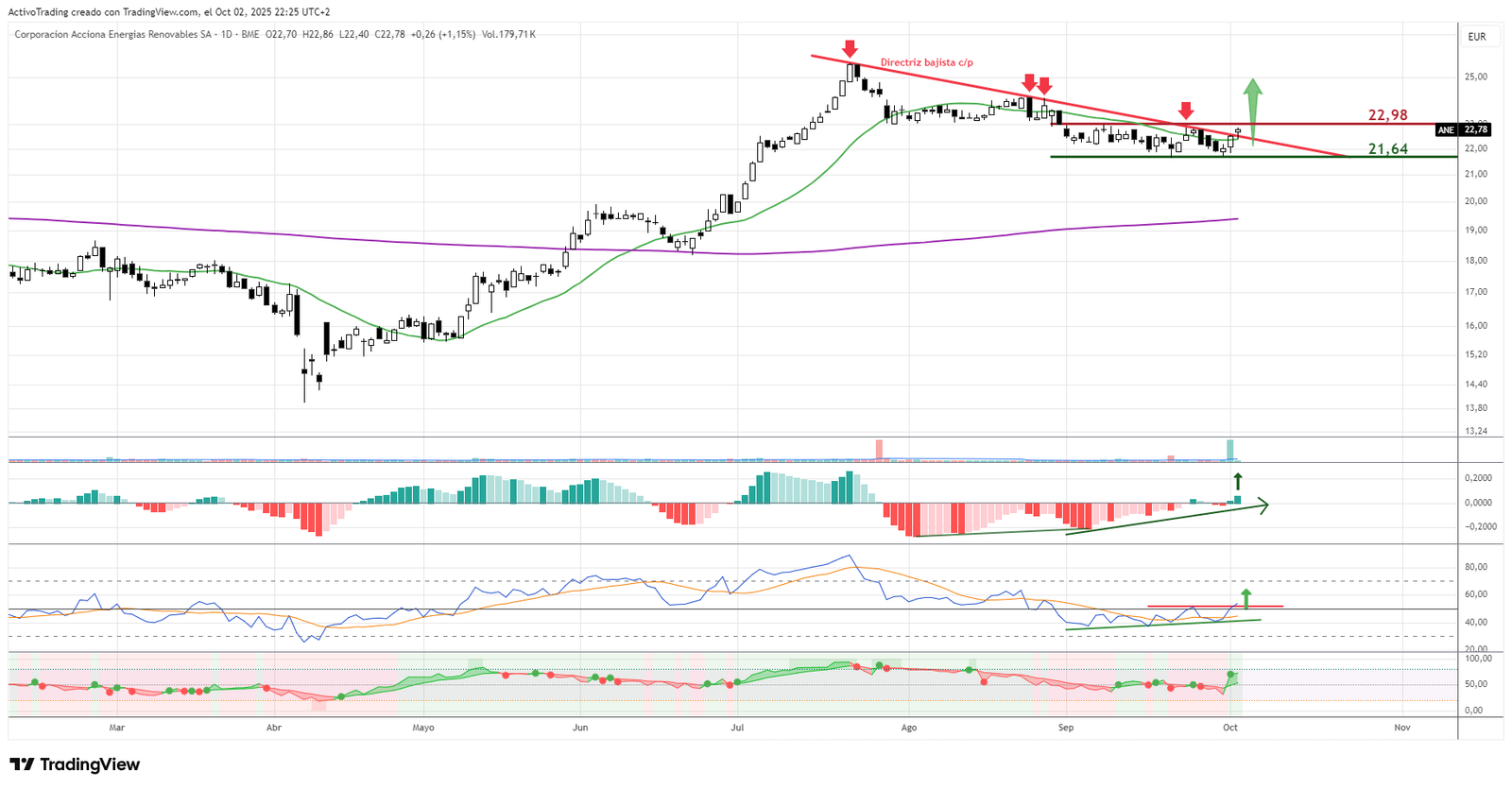This screenshot has width=1512, height=789.
Task: Click the TradingView logo
Action: tap(75, 764)
